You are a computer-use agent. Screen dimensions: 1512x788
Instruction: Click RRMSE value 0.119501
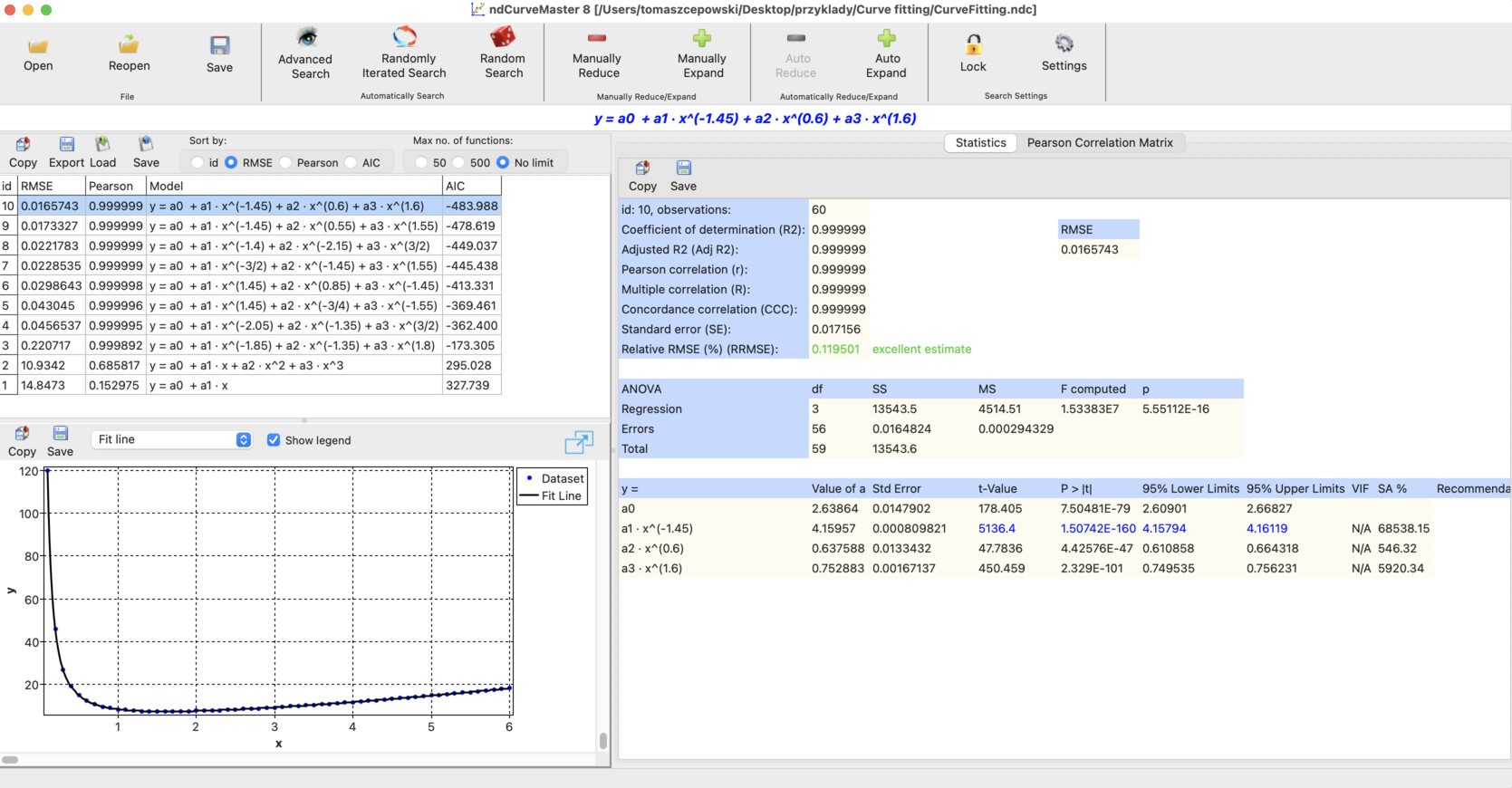point(835,350)
